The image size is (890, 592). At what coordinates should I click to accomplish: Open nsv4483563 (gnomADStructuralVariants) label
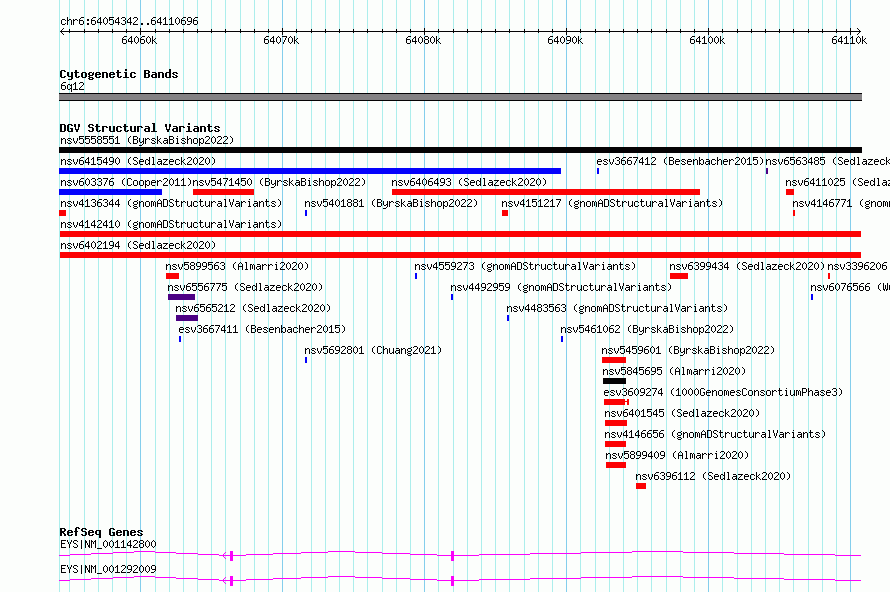pyautogui.click(x=617, y=308)
